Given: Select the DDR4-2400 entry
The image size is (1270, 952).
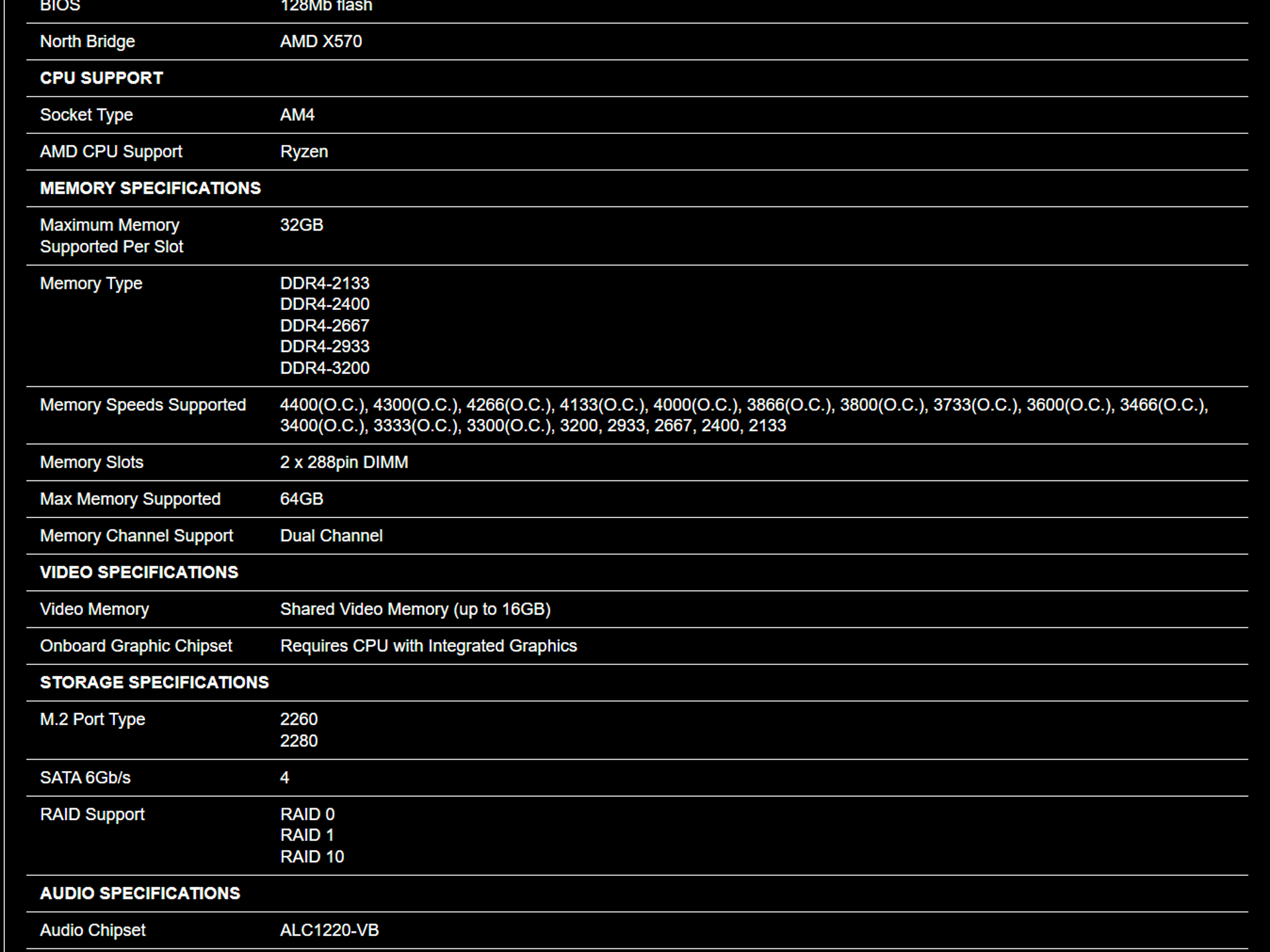Looking at the screenshot, I should pos(325,304).
